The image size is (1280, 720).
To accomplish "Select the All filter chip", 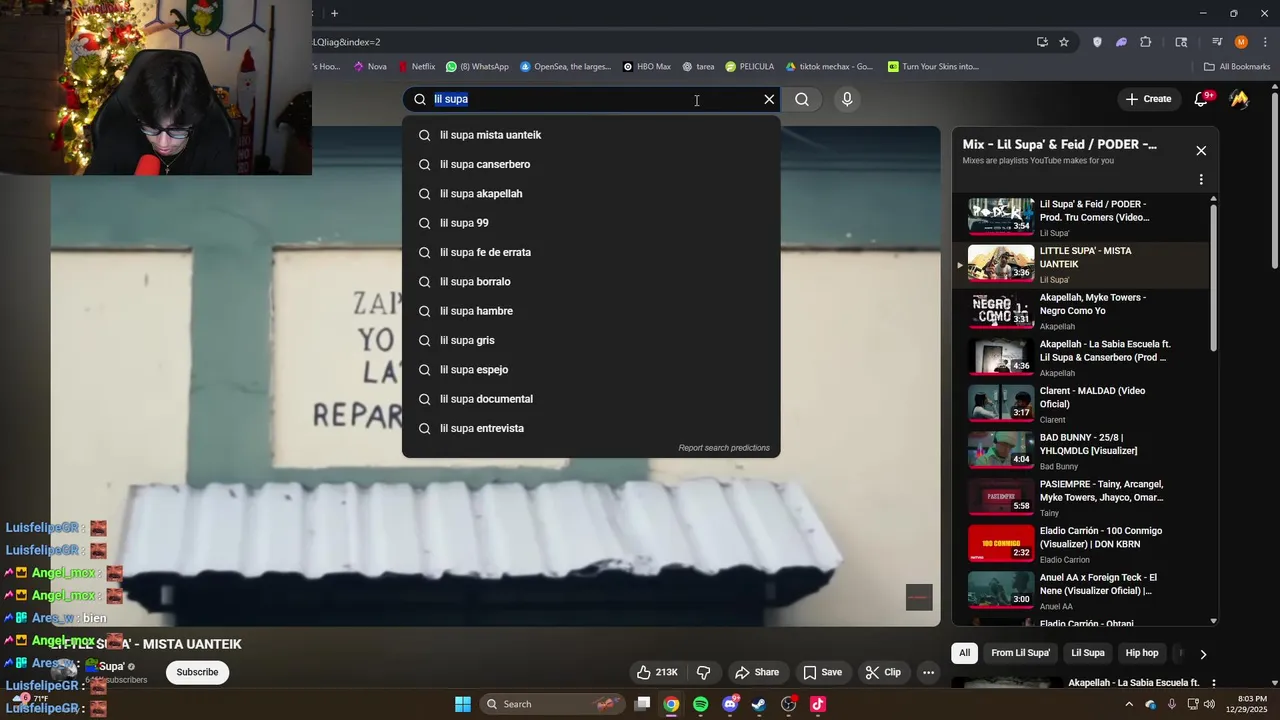I will pyautogui.click(x=964, y=653).
